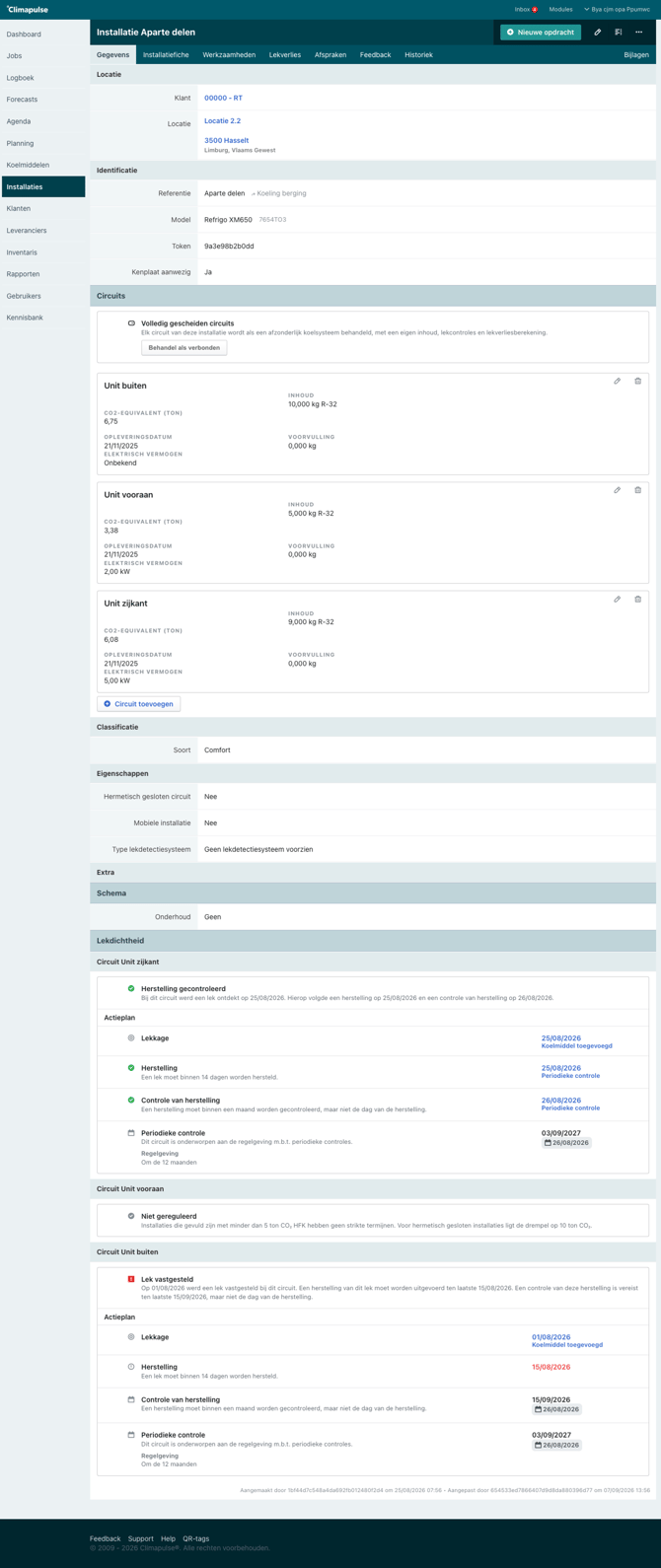Switch to the Installatiefiche tab
The height and width of the screenshot is (1568, 661).
click(x=166, y=55)
